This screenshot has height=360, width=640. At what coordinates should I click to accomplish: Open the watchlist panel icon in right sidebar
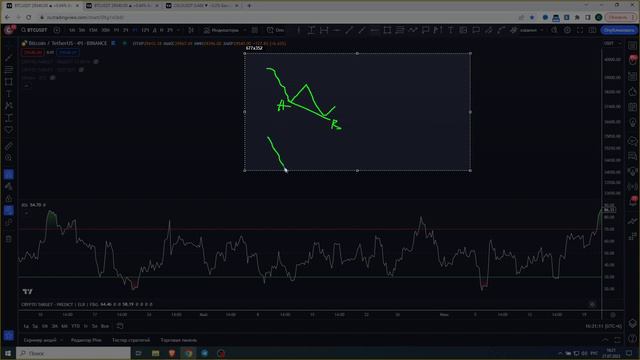tap(633, 45)
